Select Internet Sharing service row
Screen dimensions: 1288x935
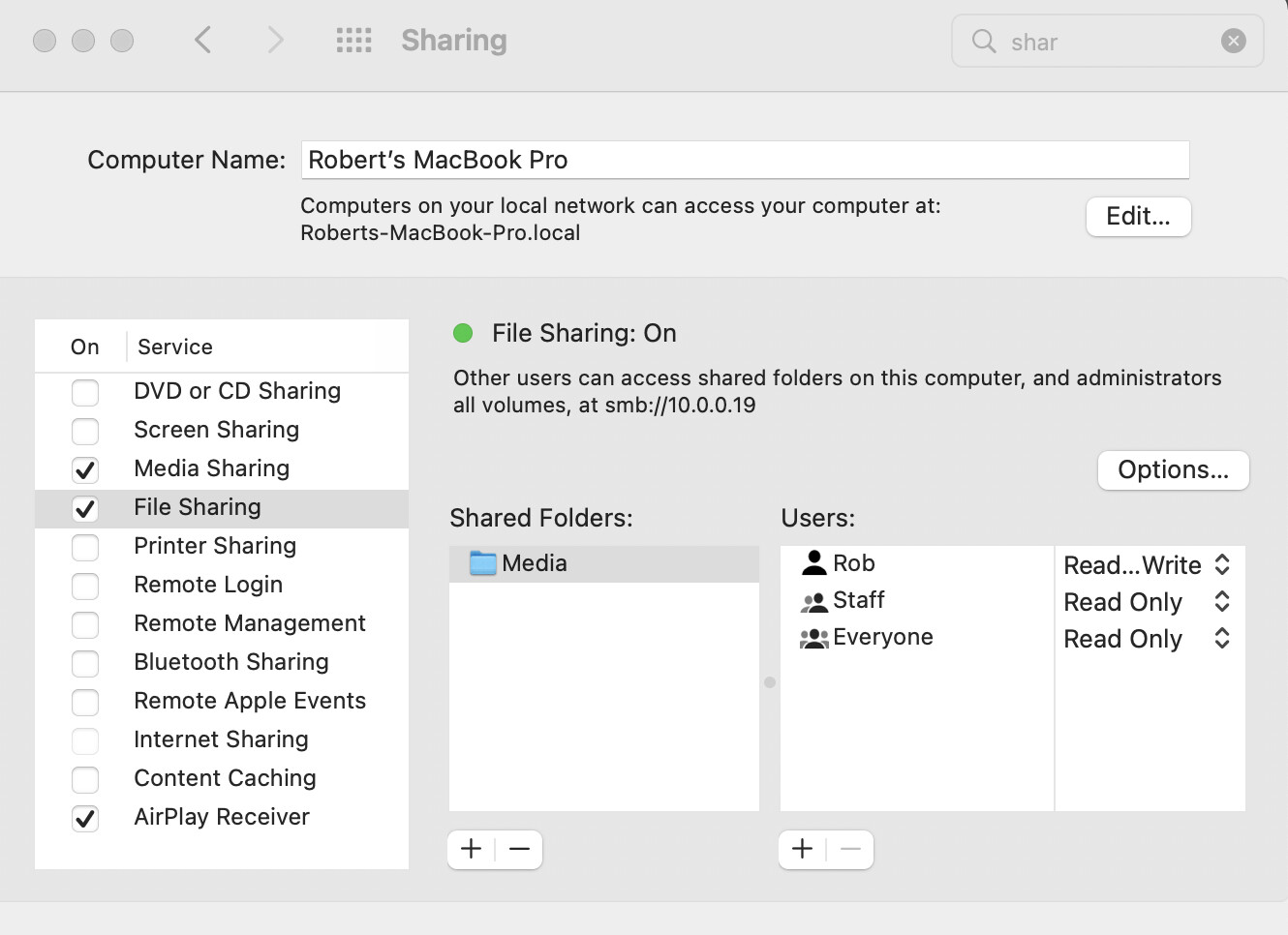tap(222, 739)
